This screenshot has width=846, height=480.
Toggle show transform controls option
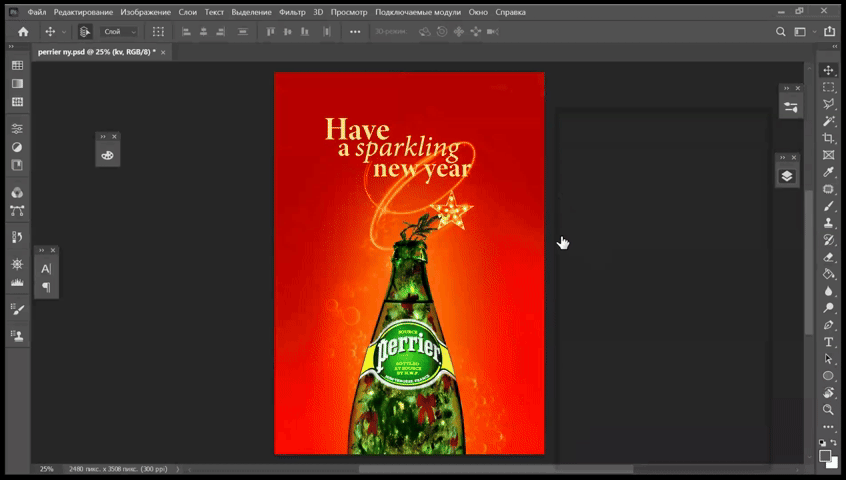pyautogui.click(x=158, y=32)
